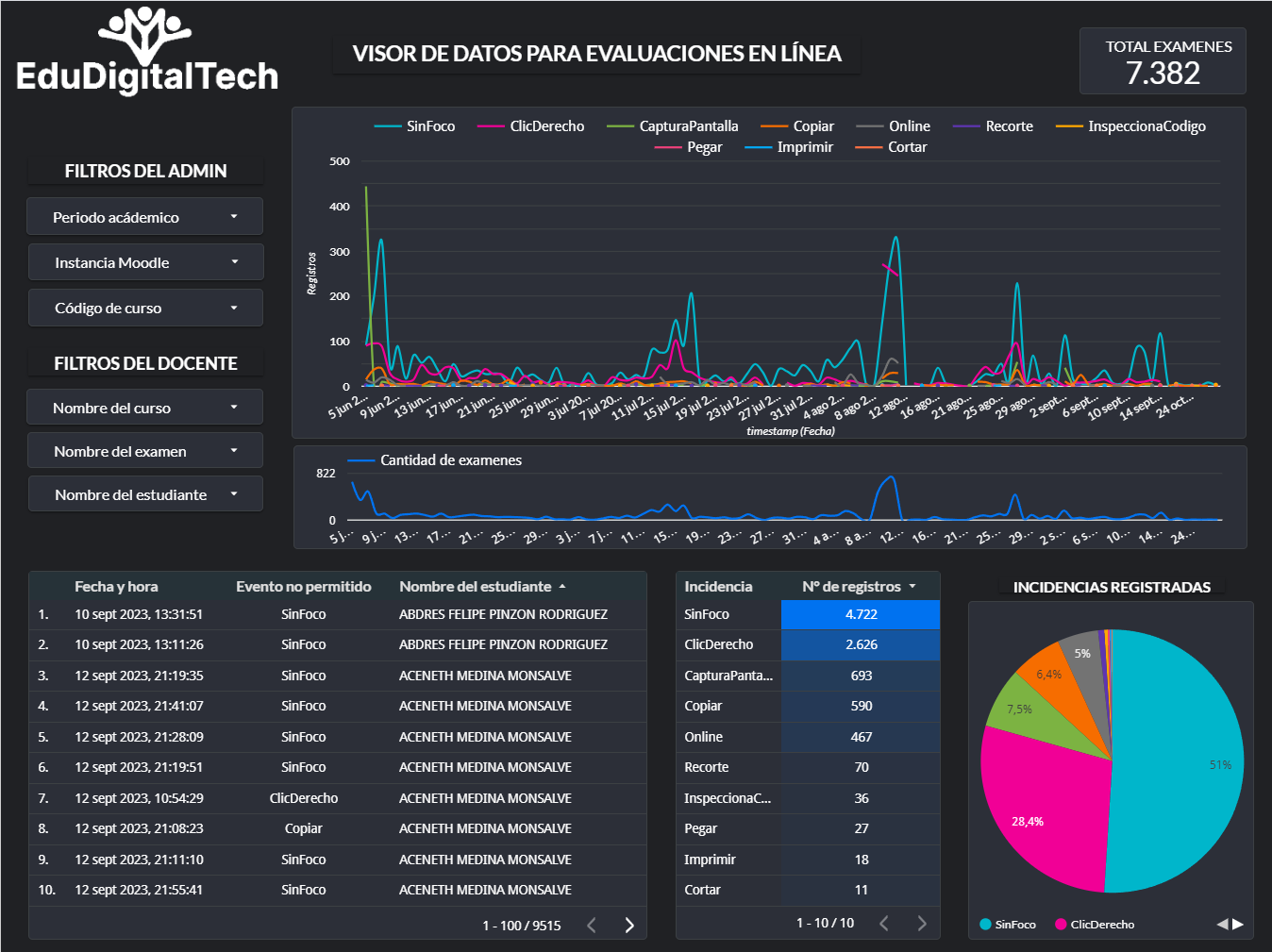This screenshot has height=952, width=1272.
Task: Toggle ClicDerecho series in chart legend
Action: point(531,126)
